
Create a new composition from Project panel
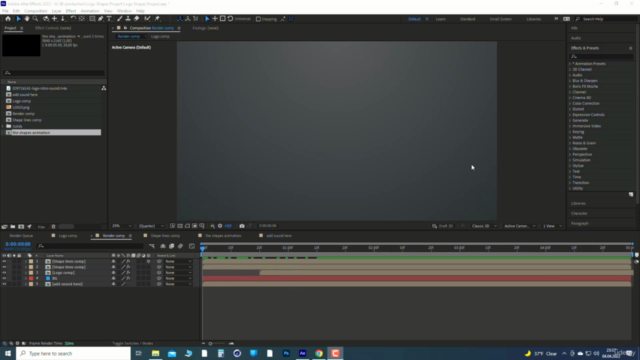tap(21, 227)
